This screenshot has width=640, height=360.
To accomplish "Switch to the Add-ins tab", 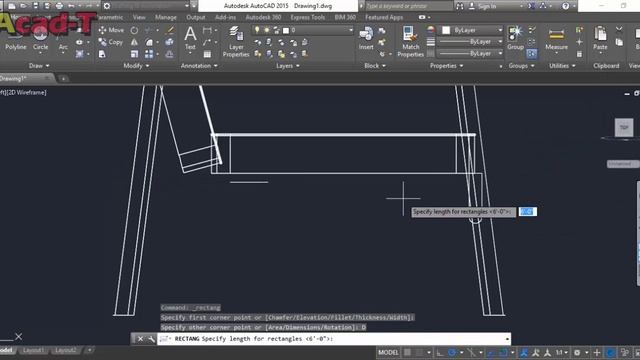I will click(x=225, y=18).
